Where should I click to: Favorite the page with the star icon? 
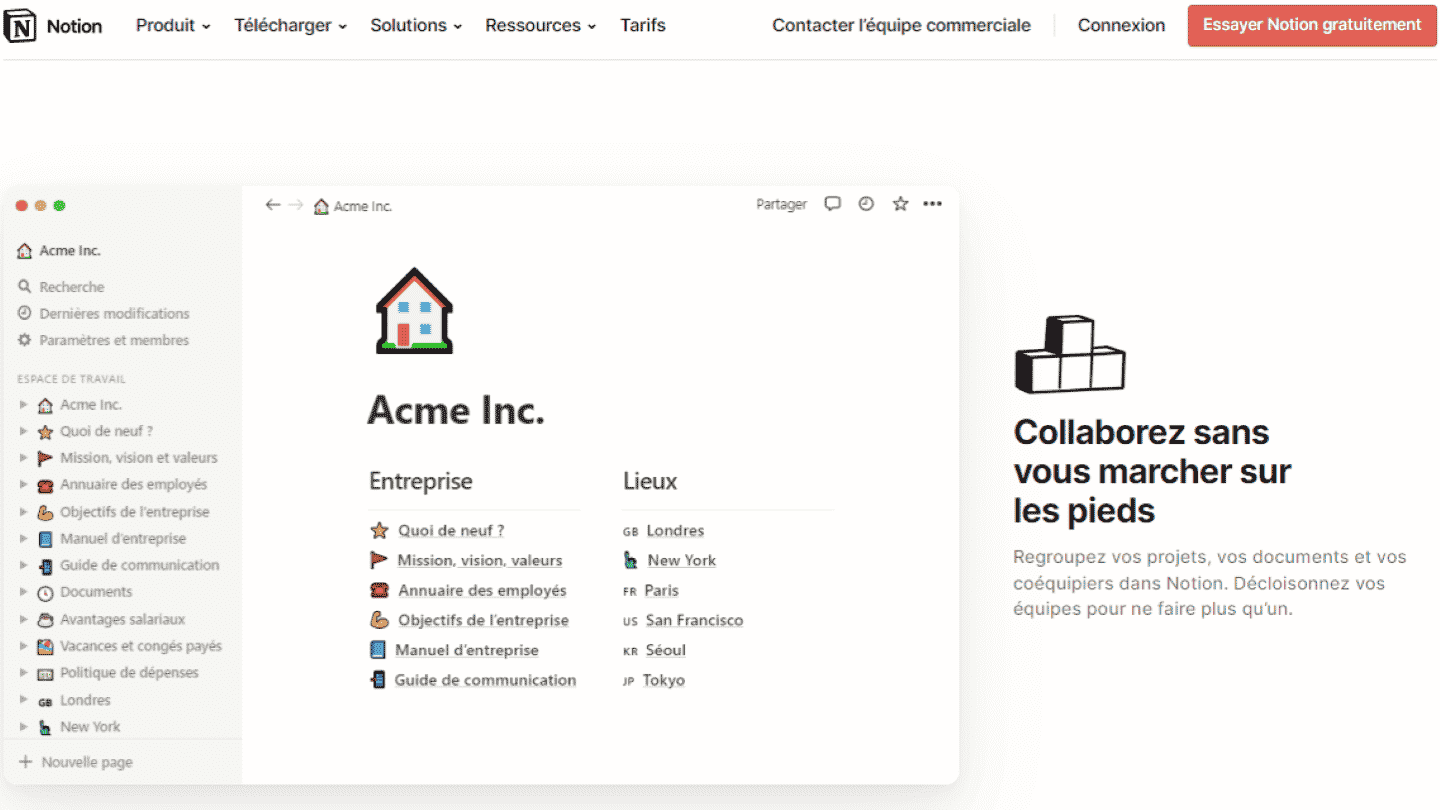click(x=900, y=204)
